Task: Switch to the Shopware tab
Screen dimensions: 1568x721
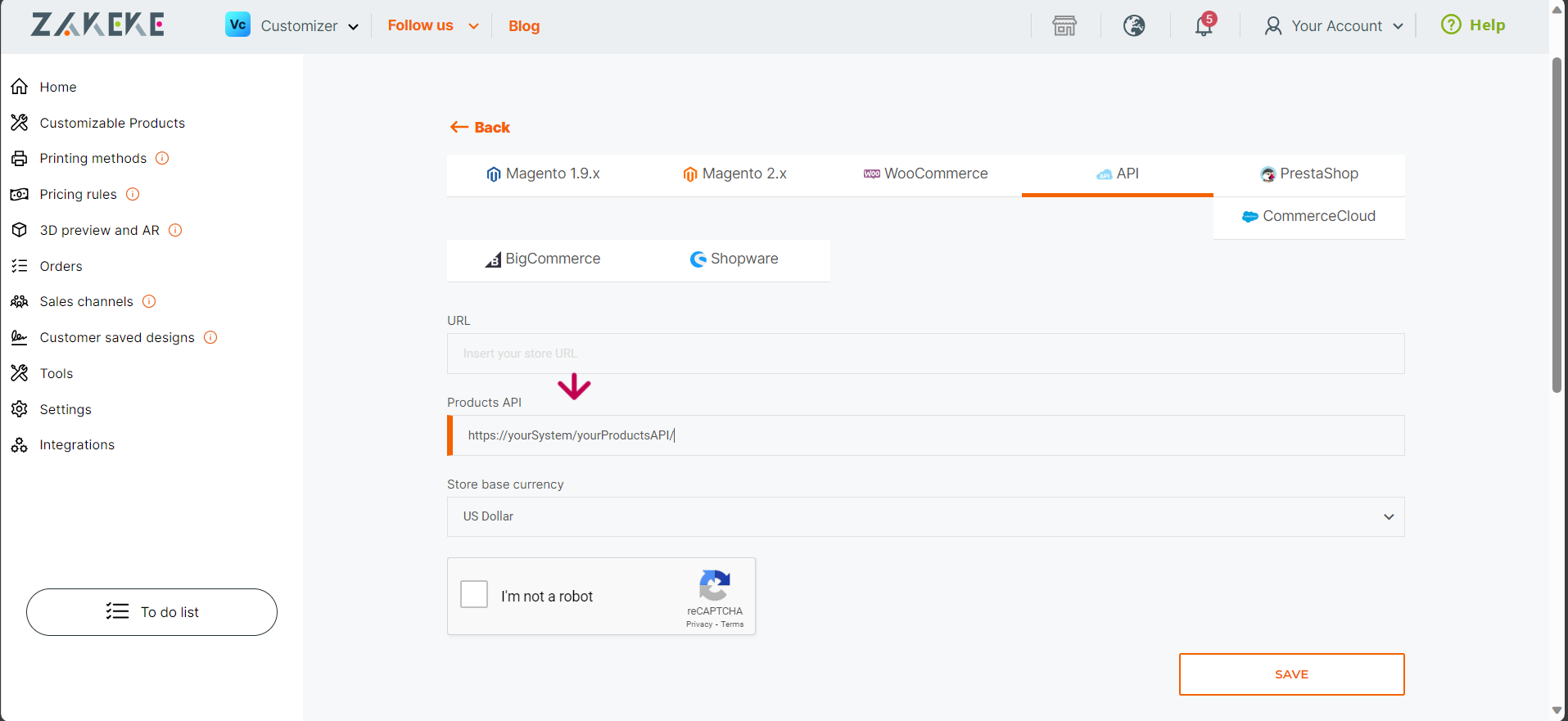Action: [734, 259]
